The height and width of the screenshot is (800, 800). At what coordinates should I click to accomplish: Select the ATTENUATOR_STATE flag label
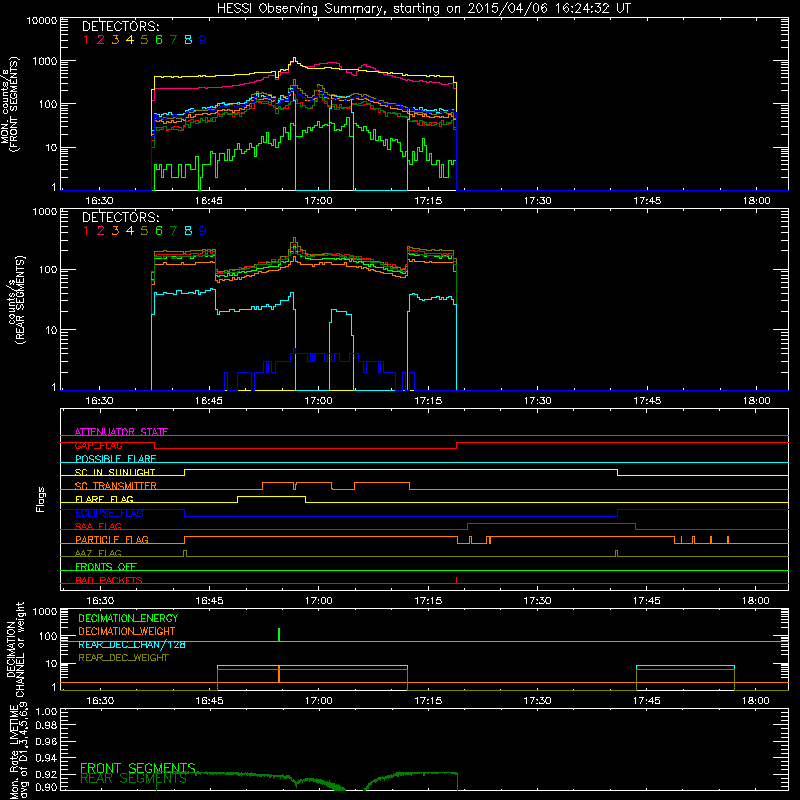121,432
